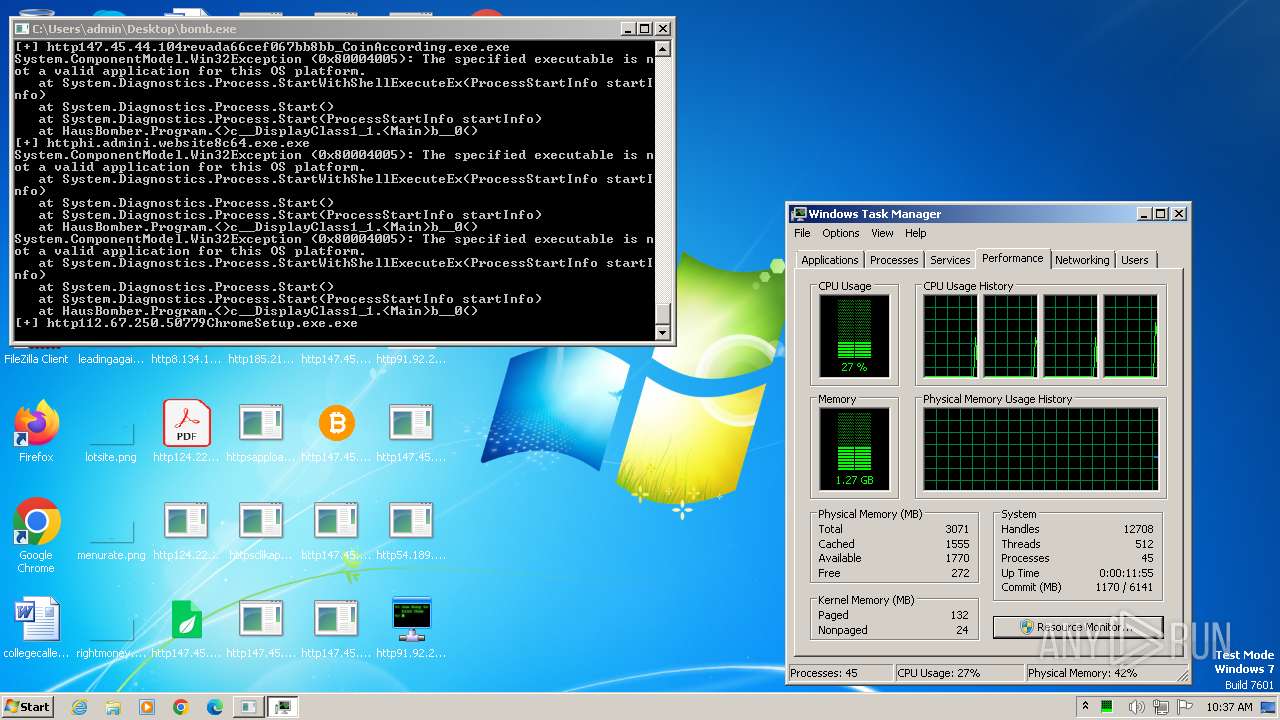Click the Physical Memory Usage History graph
Screen dimensions: 1280x720
[1040, 449]
